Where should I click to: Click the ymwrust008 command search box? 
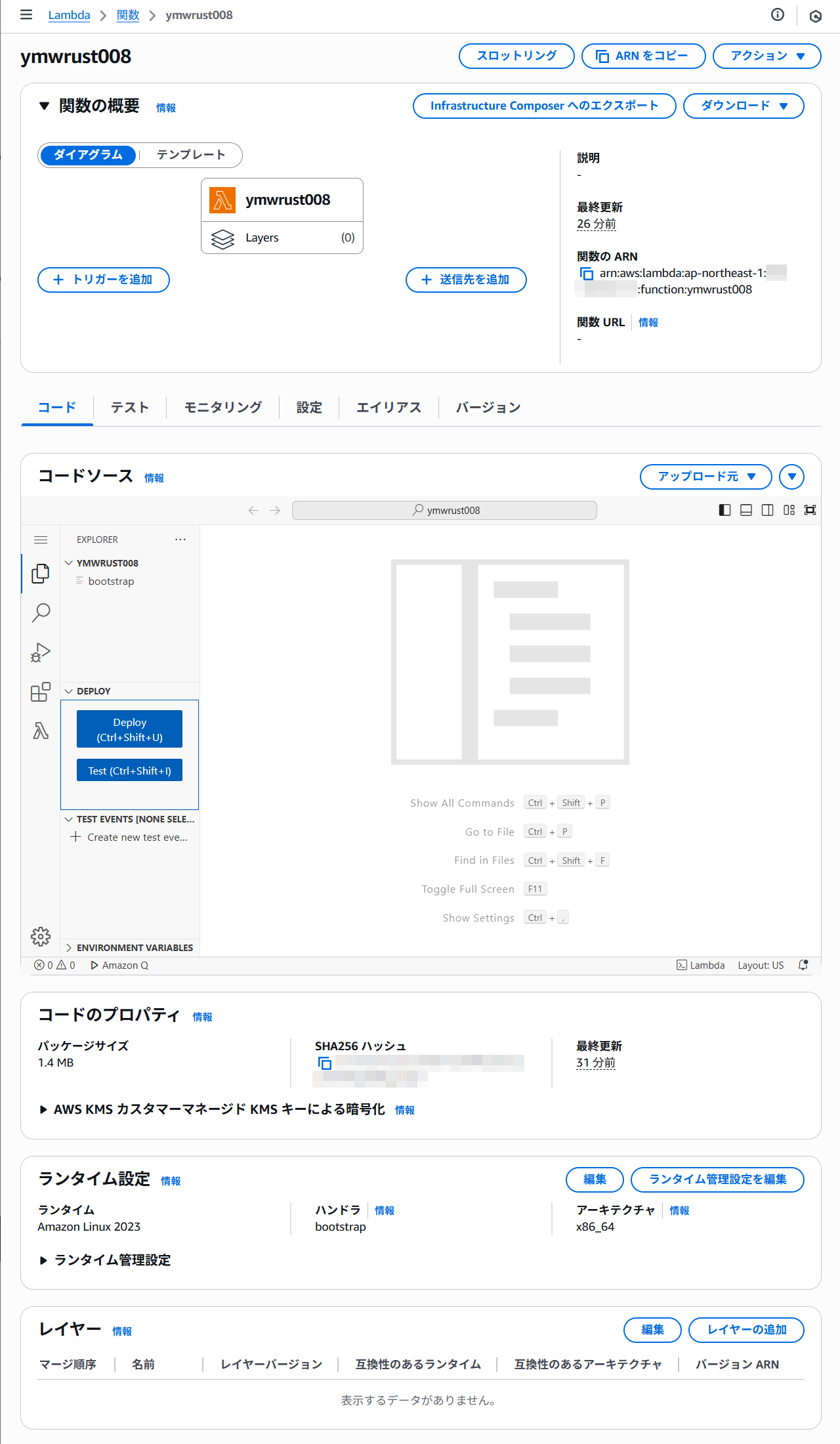click(x=444, y=510)
